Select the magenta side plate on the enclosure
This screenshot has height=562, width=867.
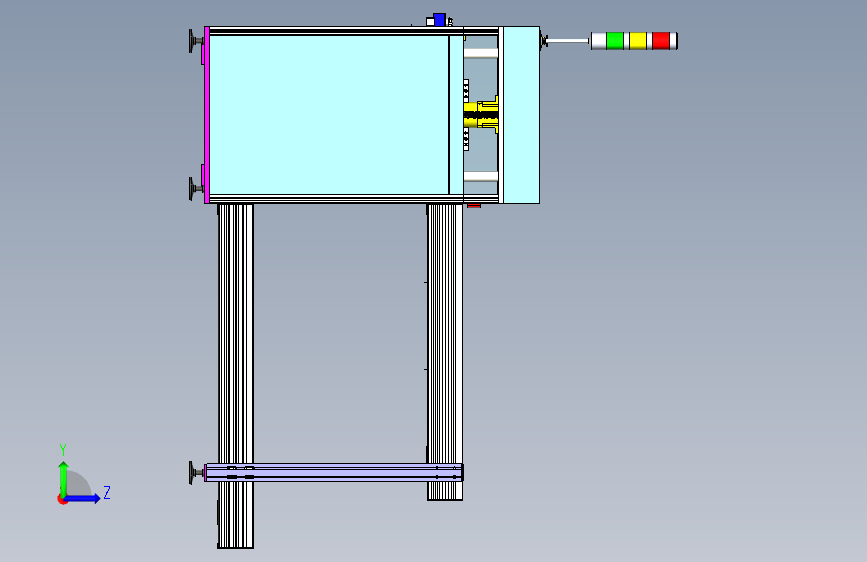pyautogui.click(x=206, y=115)
